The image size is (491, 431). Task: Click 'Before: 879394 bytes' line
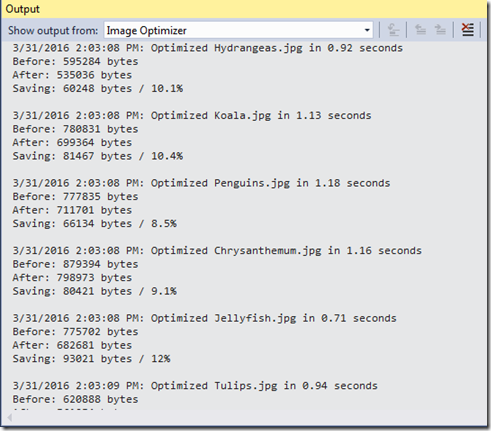tap(75, 264)
